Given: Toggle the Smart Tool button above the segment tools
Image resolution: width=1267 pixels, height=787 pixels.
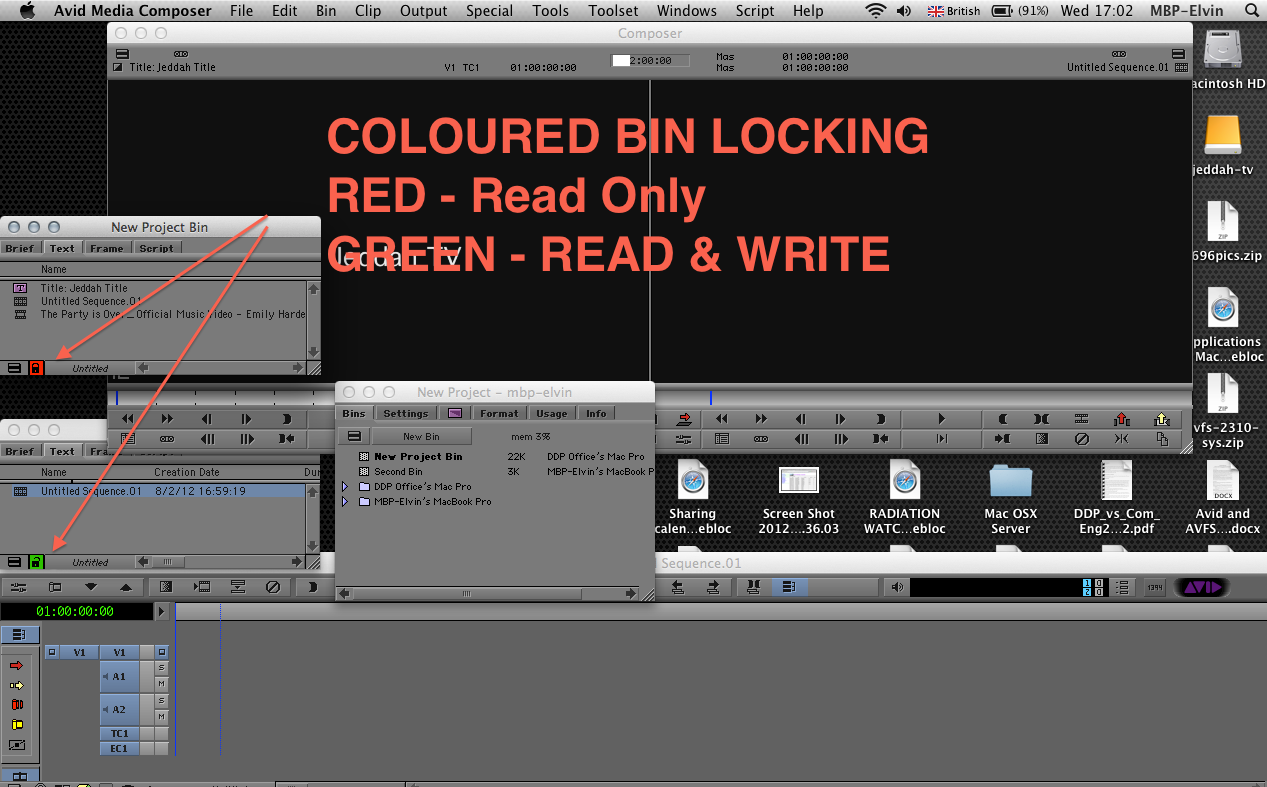Looking at the screenshot, I should 20,634.
